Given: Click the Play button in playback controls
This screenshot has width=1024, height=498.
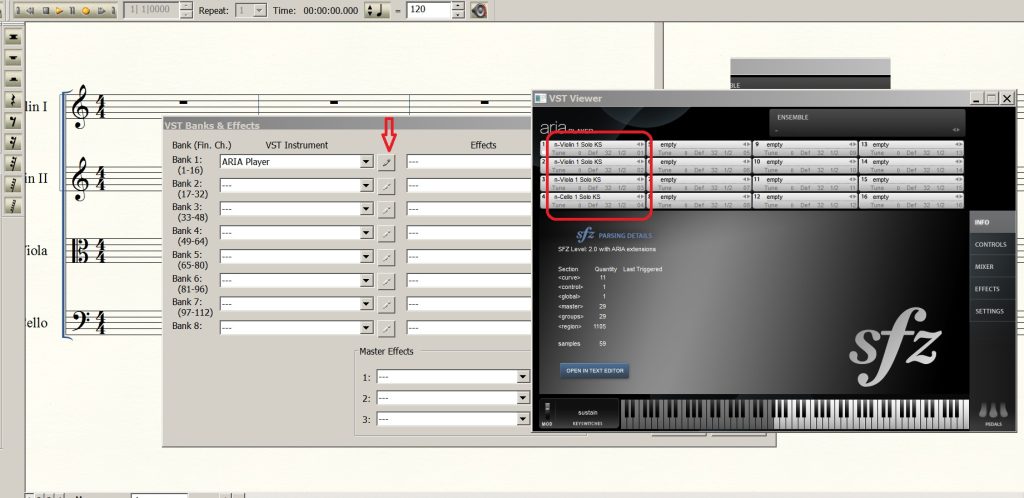Looking at the screenshot, I should 59,10.
